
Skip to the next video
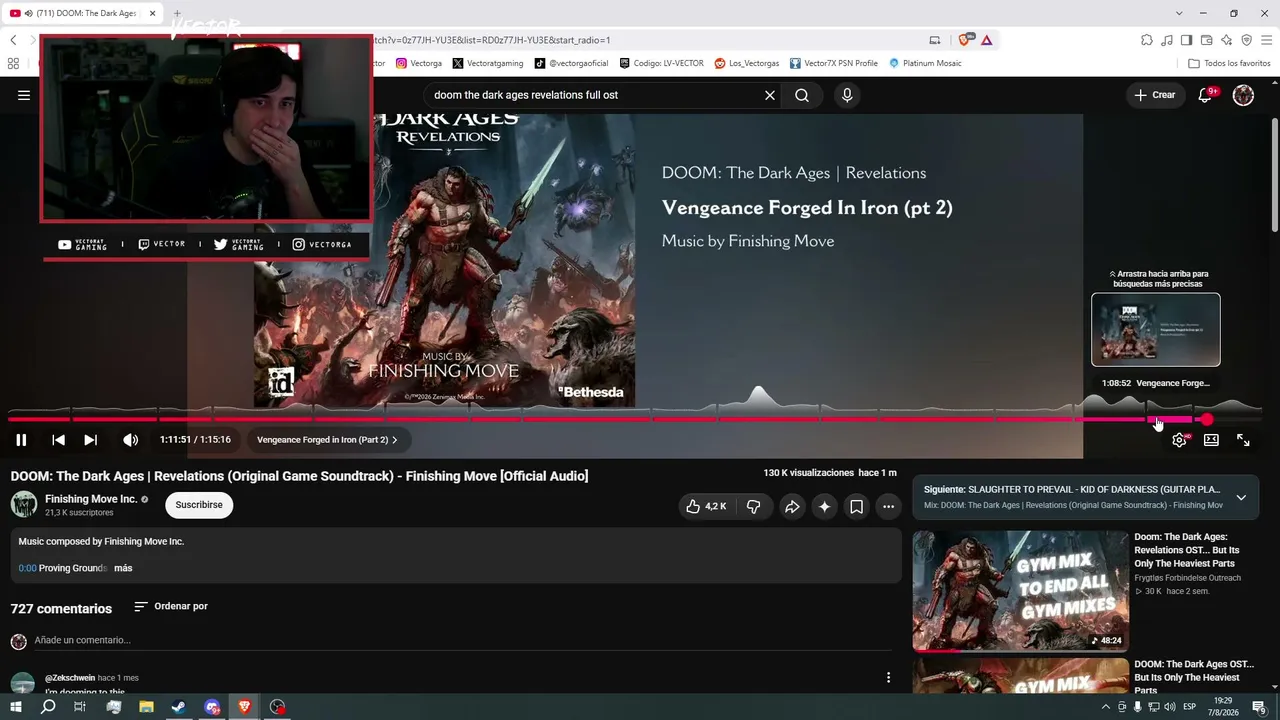tap(90, 440)
